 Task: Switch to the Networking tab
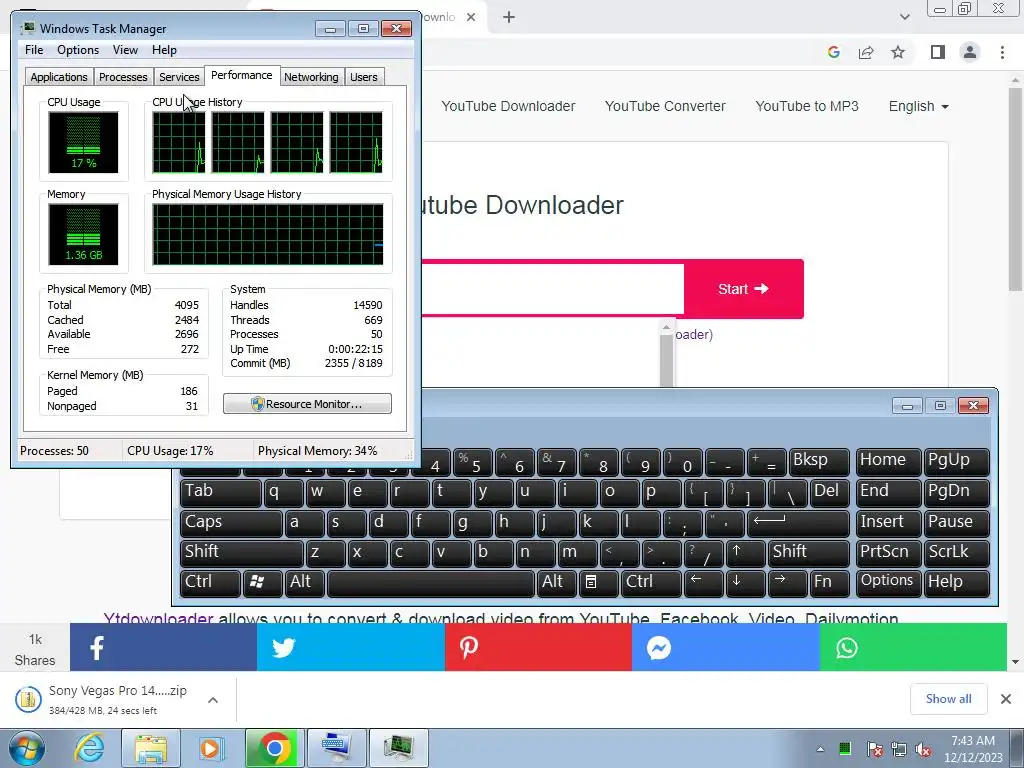click(311, 77)
